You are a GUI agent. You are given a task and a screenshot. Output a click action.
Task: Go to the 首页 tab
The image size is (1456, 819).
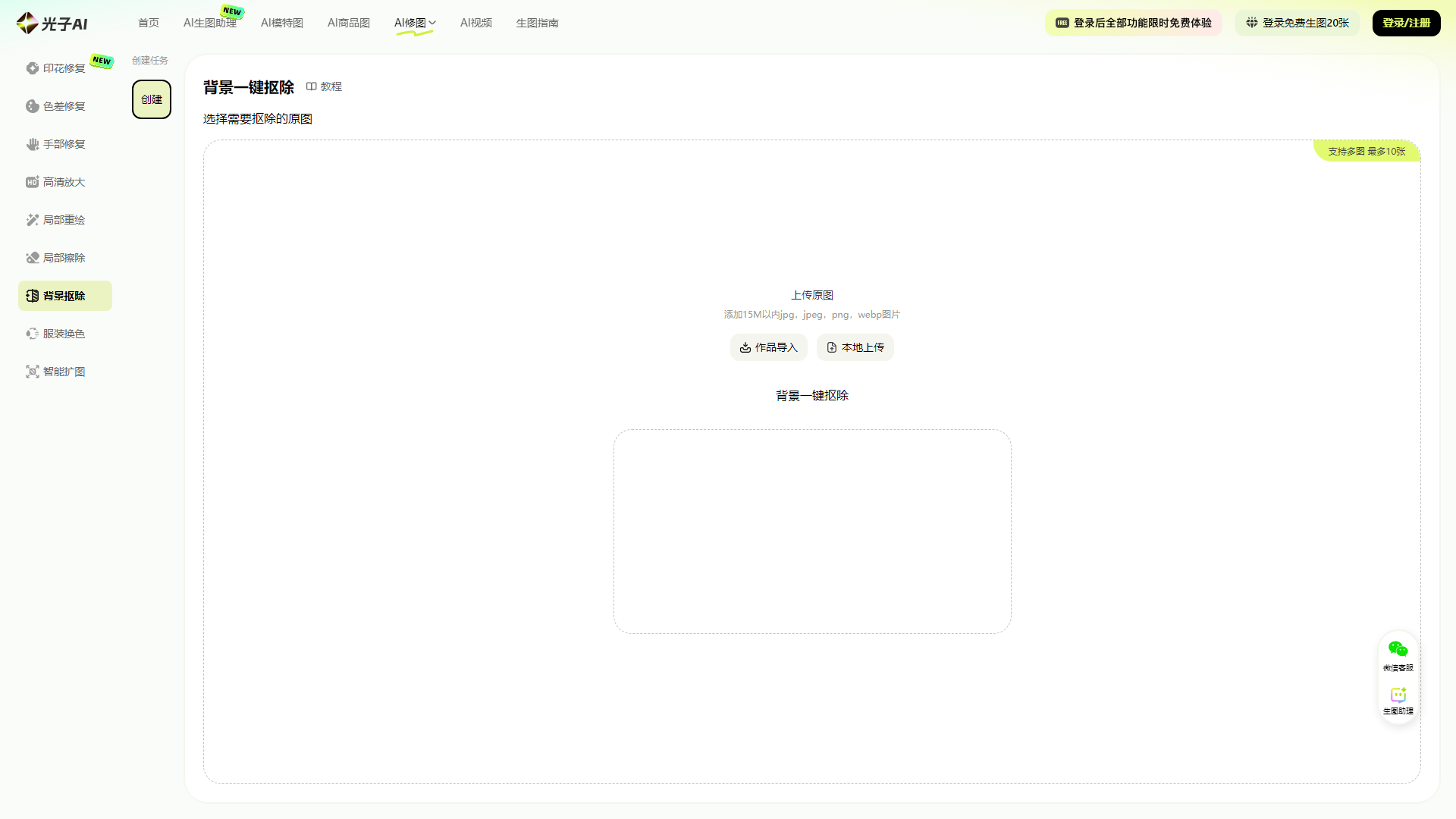pos(148,23)
